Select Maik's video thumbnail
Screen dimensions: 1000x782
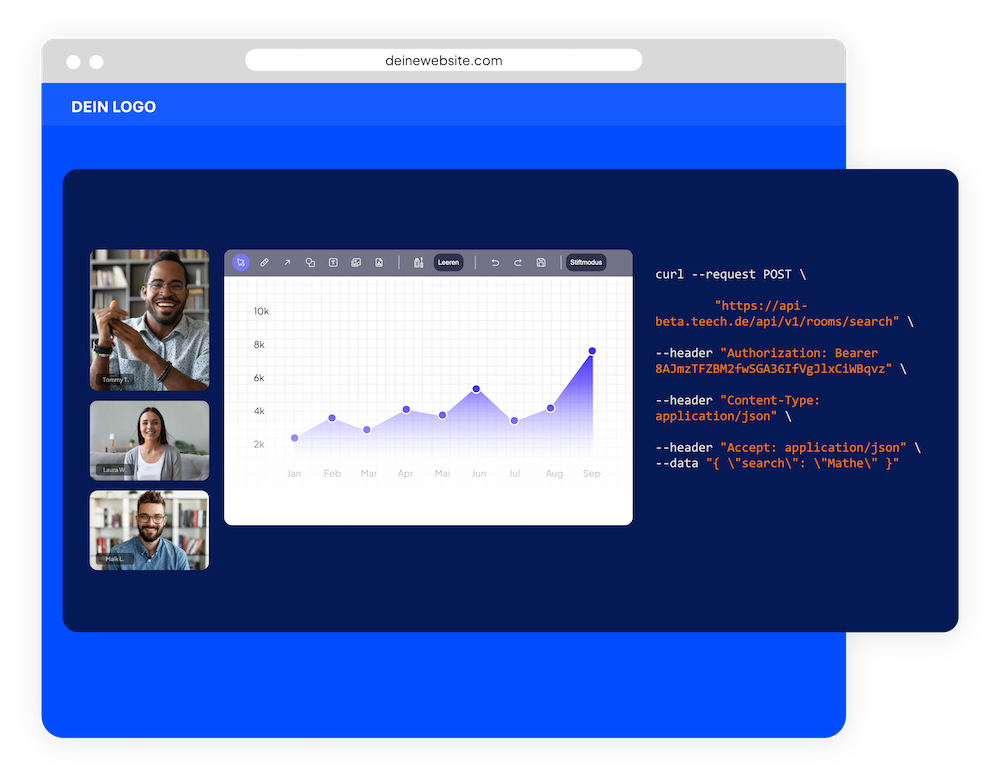point(150,530)
